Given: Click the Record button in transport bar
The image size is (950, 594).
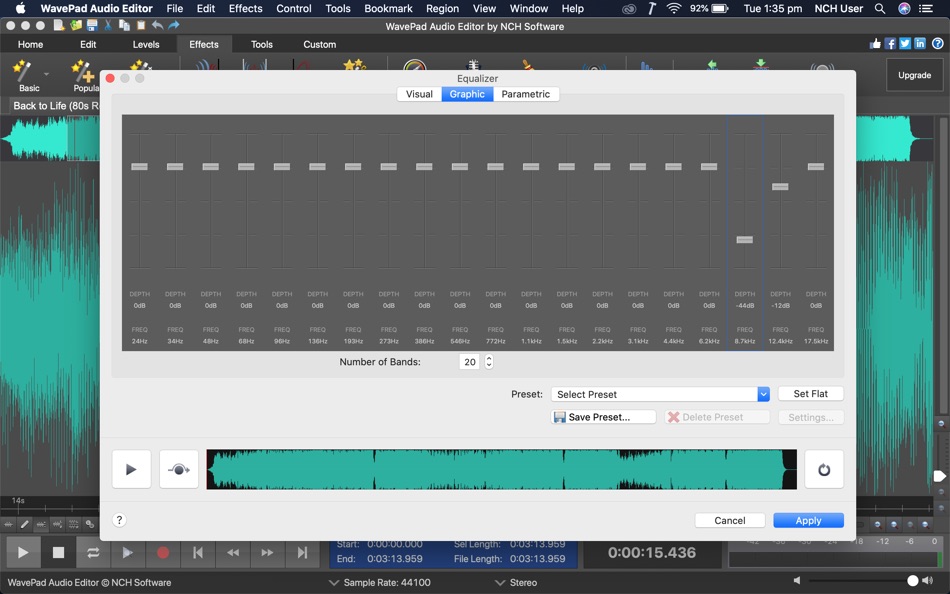Looking at the screenshot, I should (x=162, y=552).
